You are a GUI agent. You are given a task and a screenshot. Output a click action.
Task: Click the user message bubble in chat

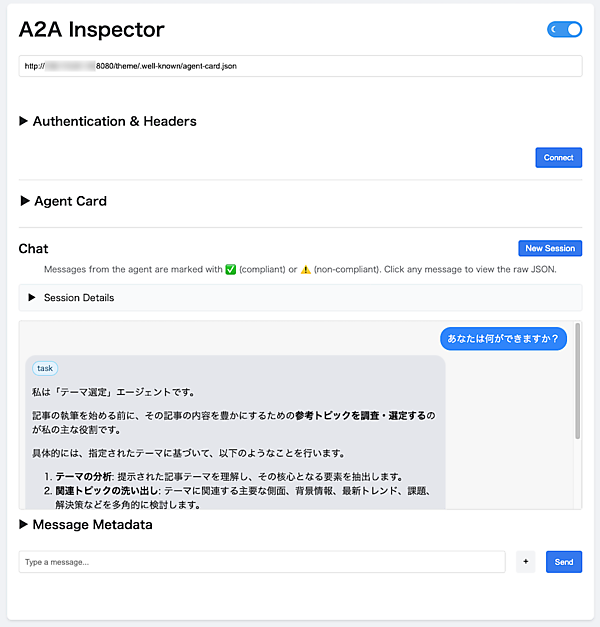pos(503,339)
